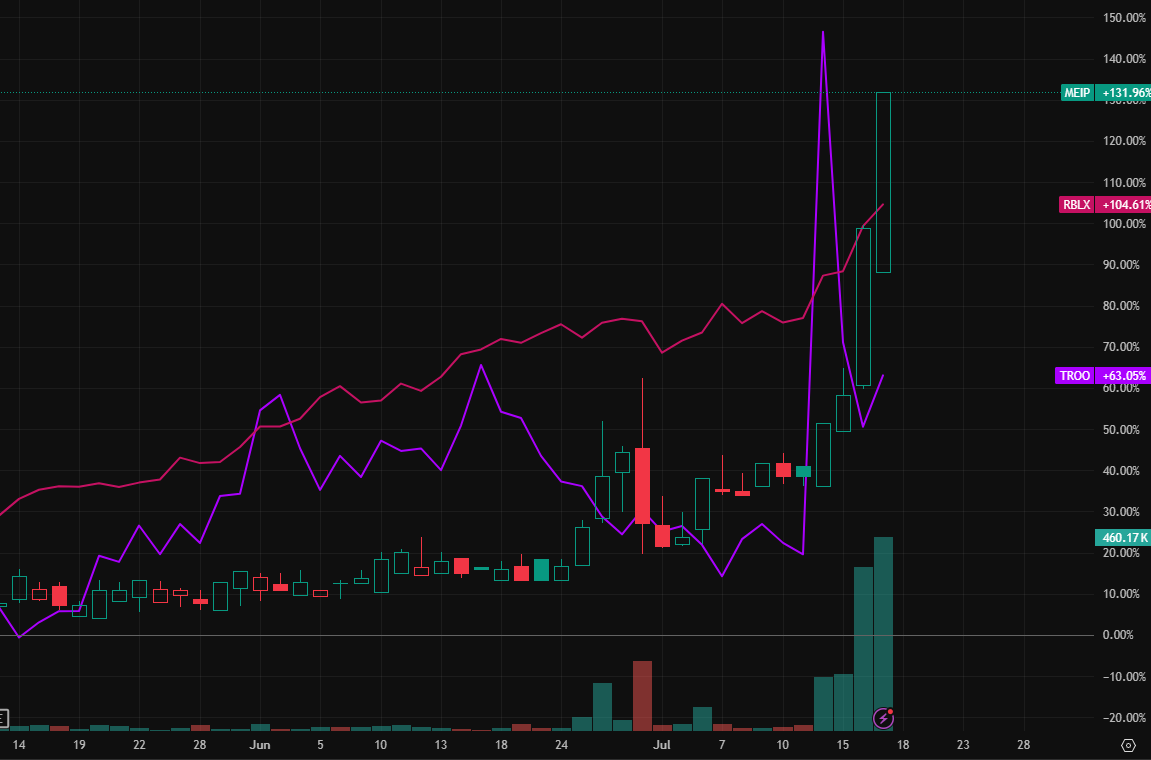1151x760 pixels.
Task: Select the MEIP +131.96% price label
Action: [1105, 92]
